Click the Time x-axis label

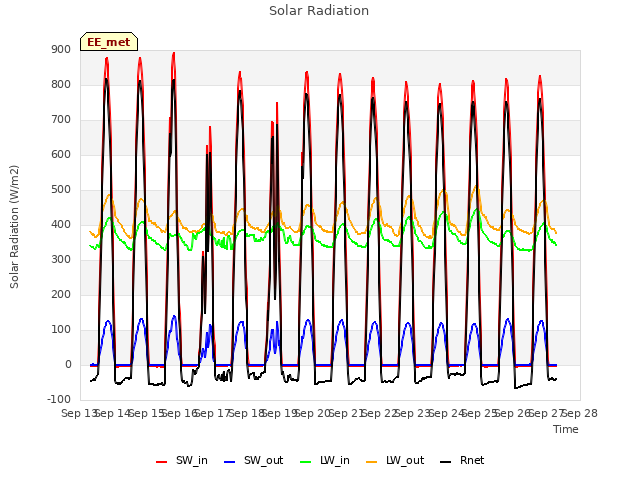pyautogui.click(x=566, y=429)
